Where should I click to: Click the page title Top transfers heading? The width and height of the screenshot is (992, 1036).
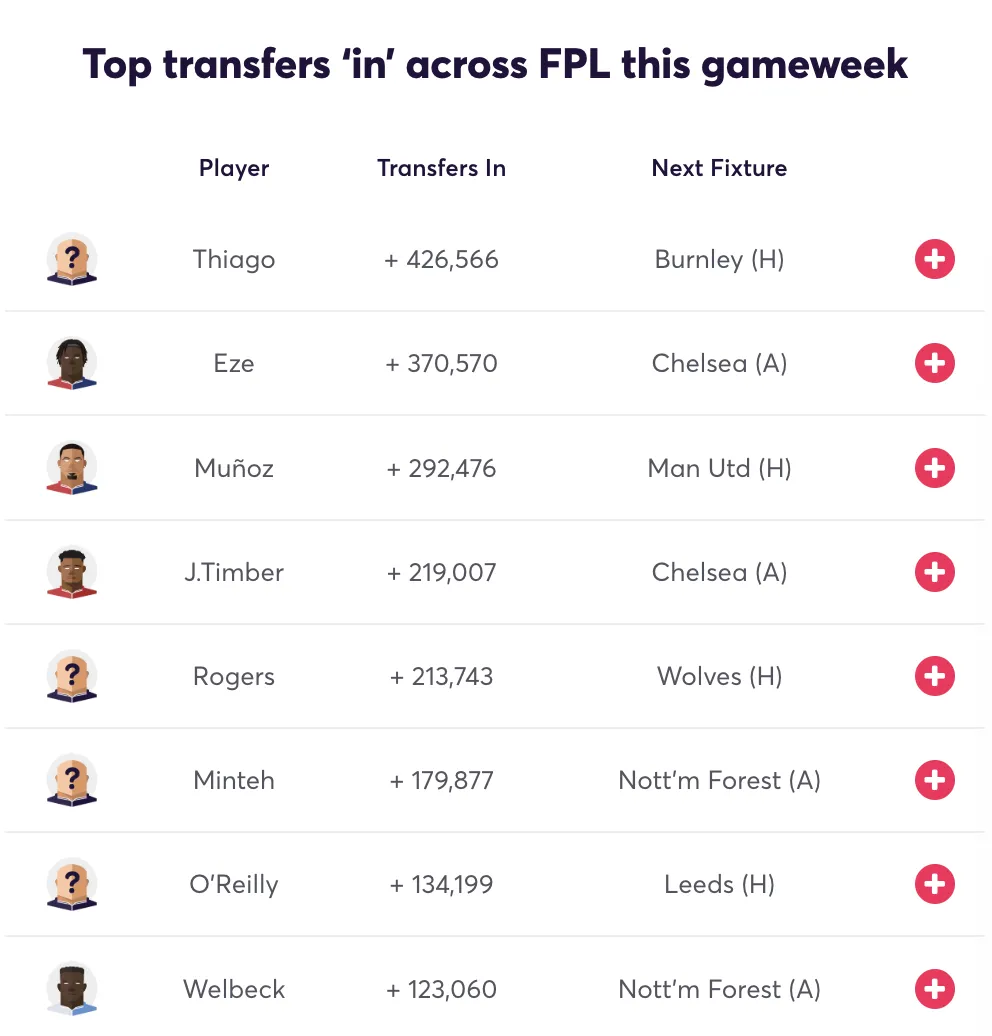coord(496,63)
